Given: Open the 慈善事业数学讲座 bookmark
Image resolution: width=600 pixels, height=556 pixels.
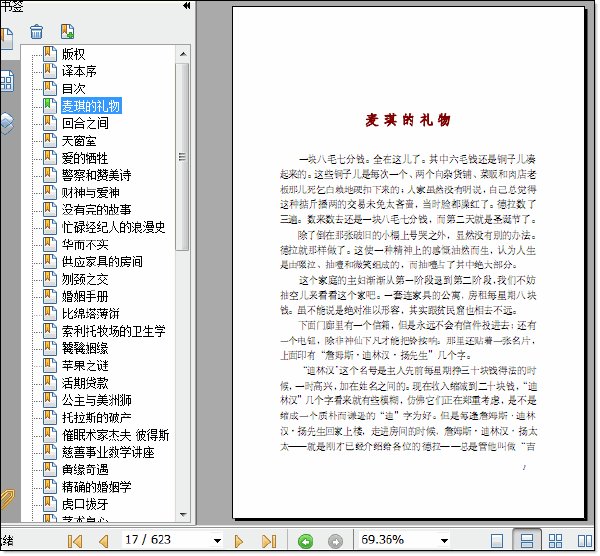Looking at the screenshot, I should coord(108,452).
